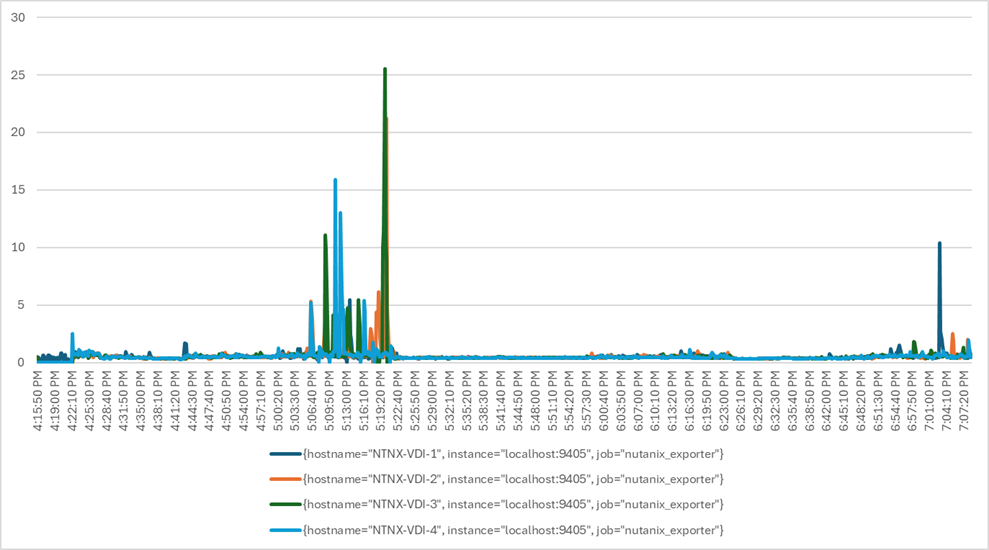Click the x-axis label 5:06:40 PM
This screenshot has width=989, height=550.
tap(312, 401)
